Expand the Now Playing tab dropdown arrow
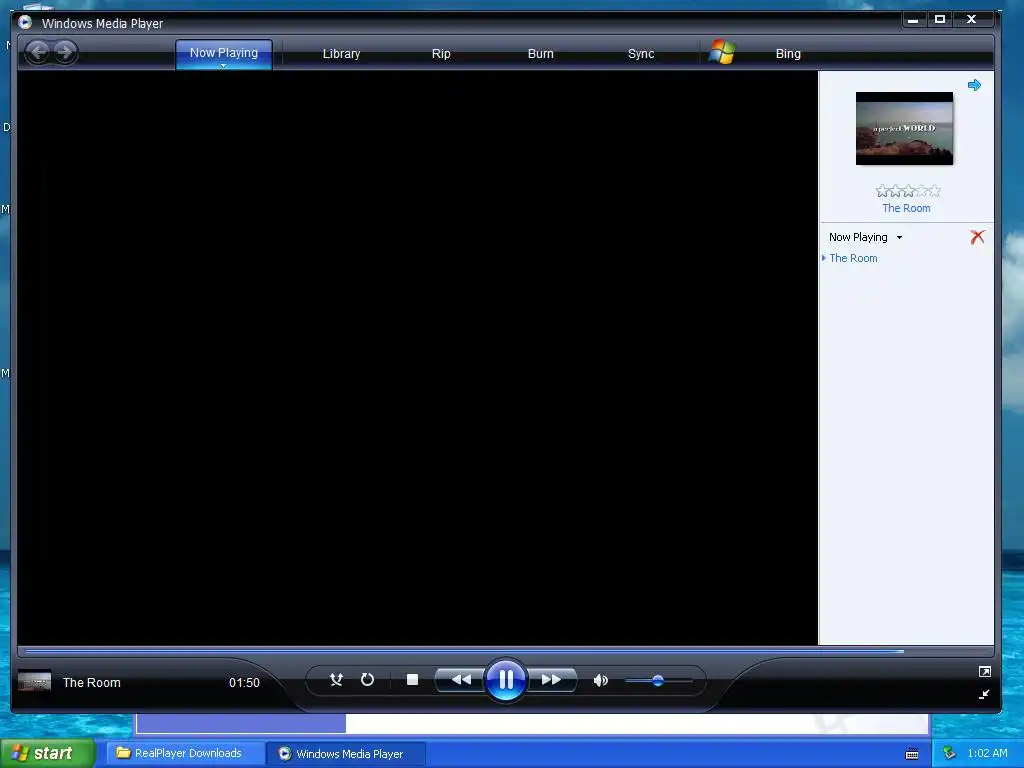Image resolution: width=1024 pixels, height=768 pixels. (x=223, y=65)
